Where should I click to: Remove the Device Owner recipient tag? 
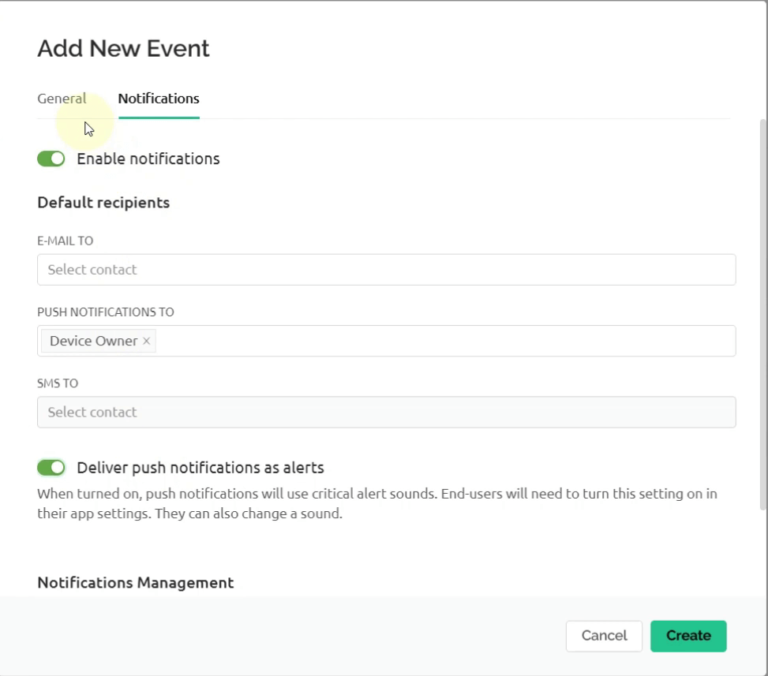pyautogui.click(x=146, y=341)
